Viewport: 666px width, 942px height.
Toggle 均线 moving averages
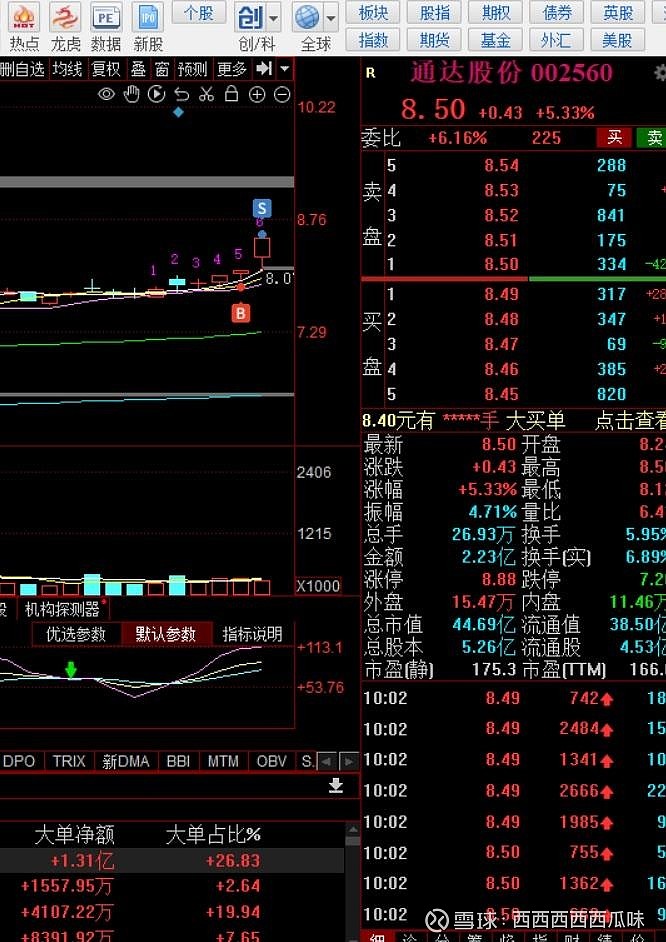coord(67,69)
